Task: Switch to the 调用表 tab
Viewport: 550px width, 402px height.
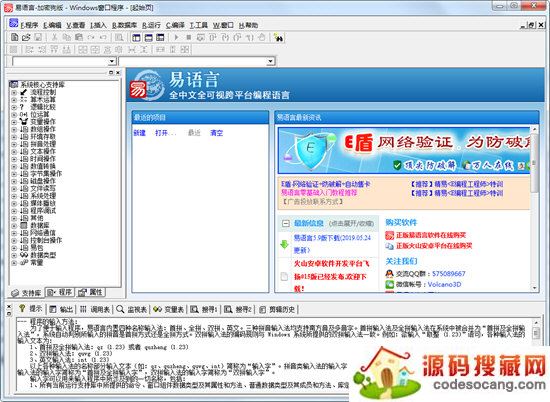Action: pyautogui.click(x=95, y=309)
